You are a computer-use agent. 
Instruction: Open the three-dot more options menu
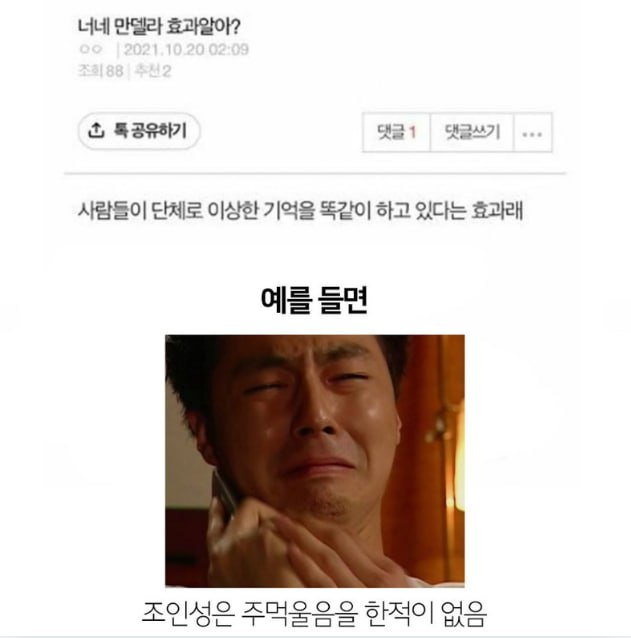coord(533,133)
